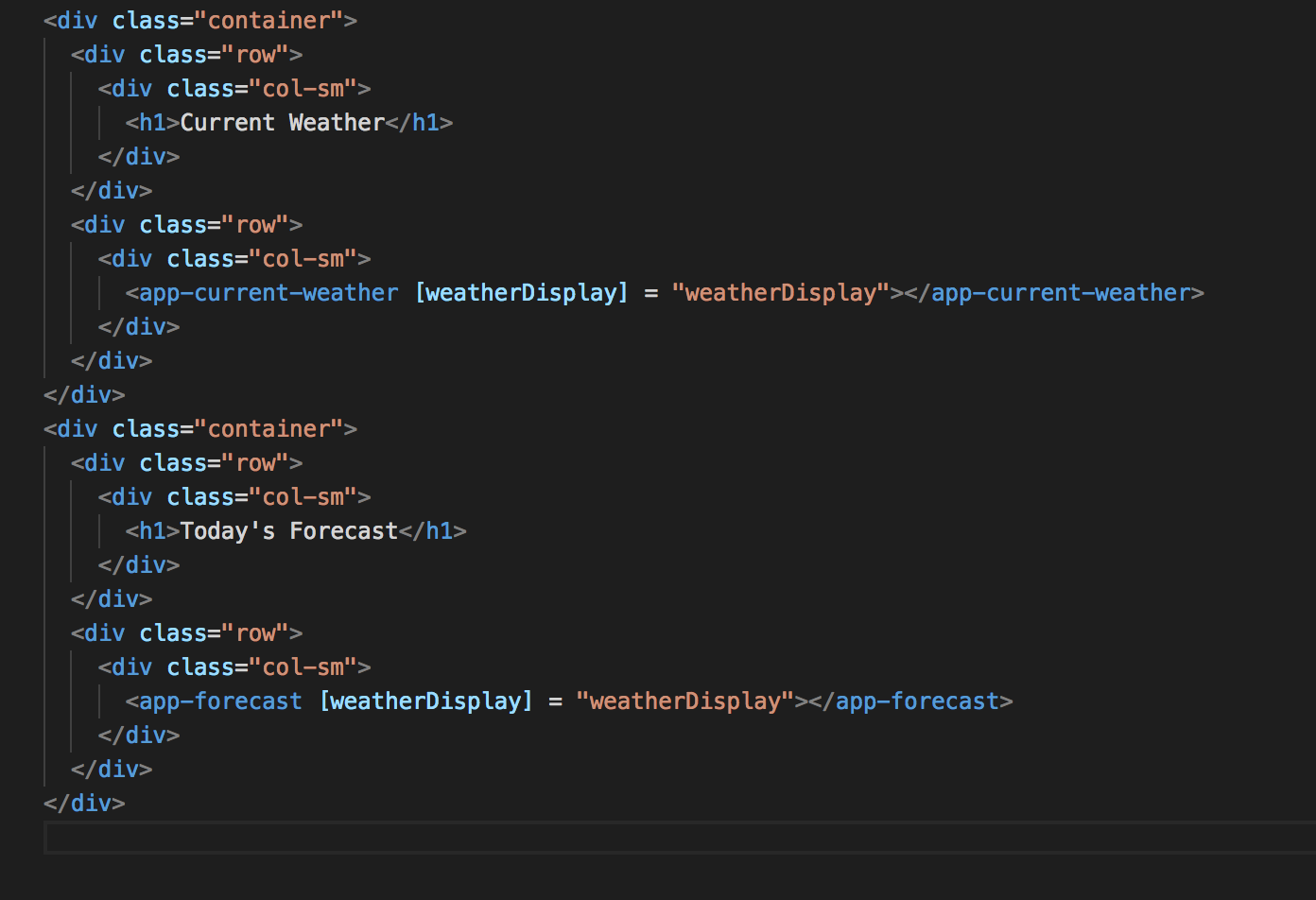This screenshot has height=900, width=1316.
Task: Click the empty highlighted line at the bottom of the code
Action: [x=680, y=838]
